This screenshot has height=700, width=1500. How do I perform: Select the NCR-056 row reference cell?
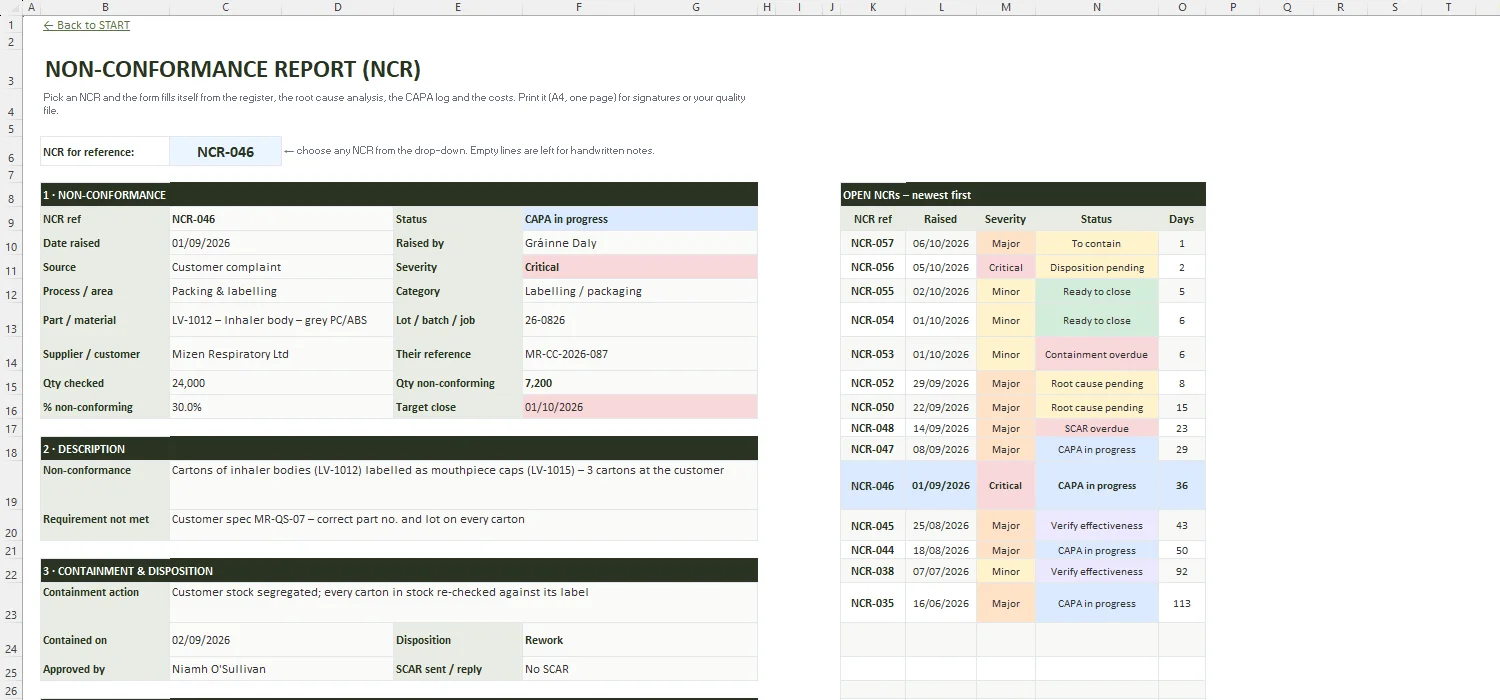(873, 267)
